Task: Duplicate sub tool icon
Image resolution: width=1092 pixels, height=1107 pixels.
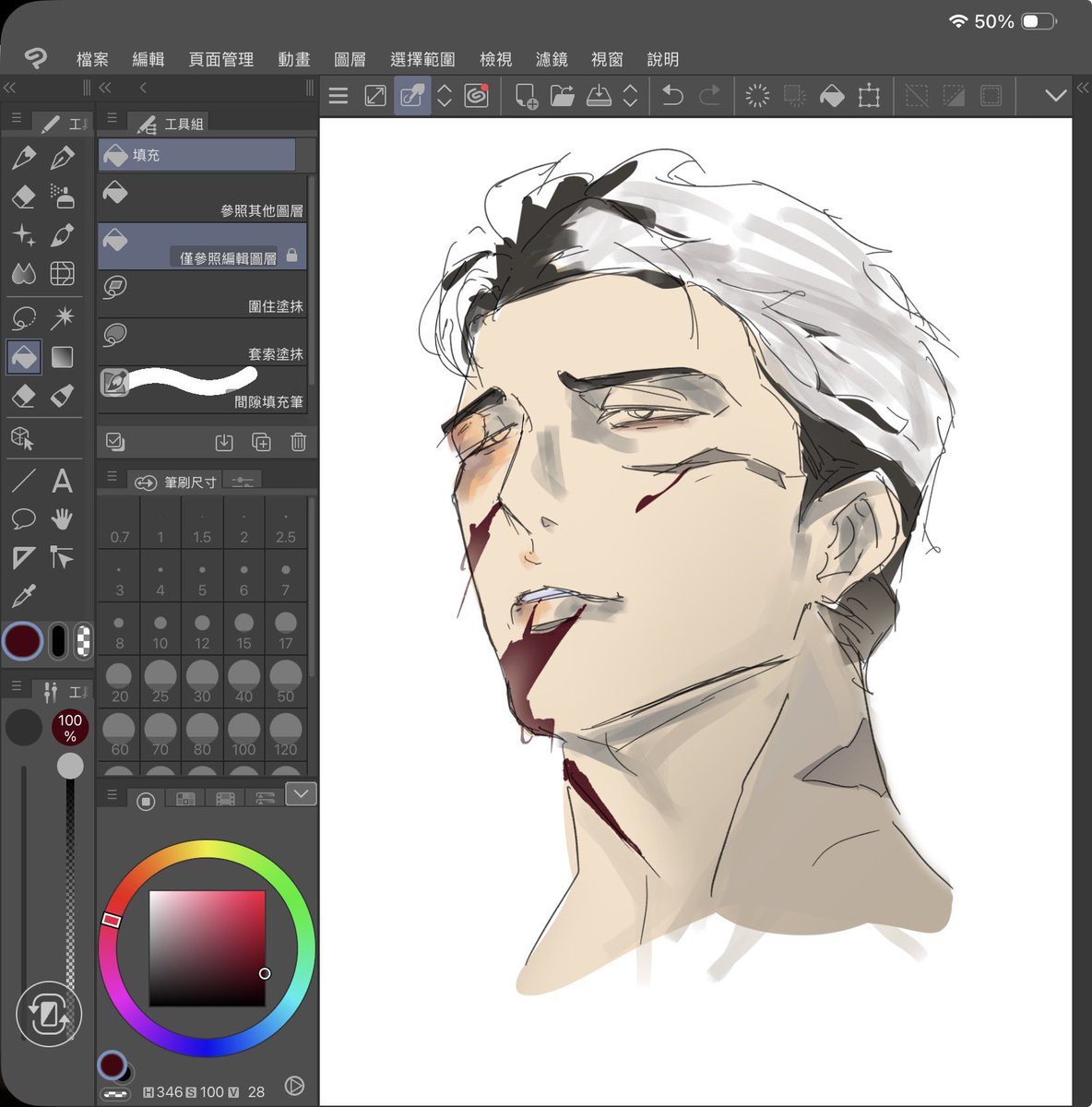Action: click(x=261, y=442)
